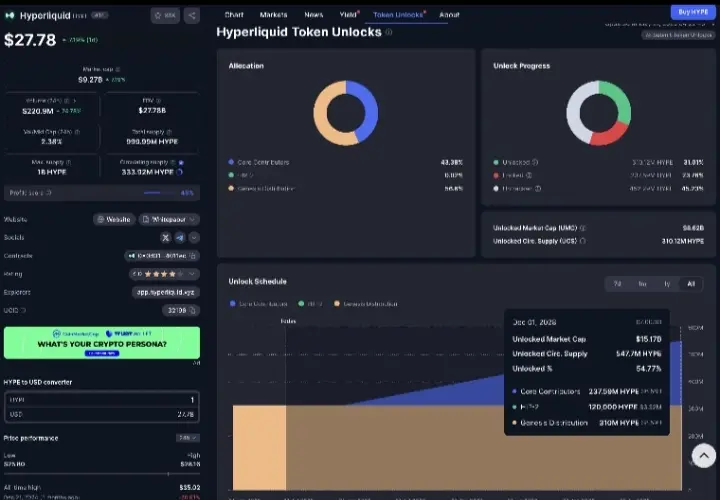Click the $27.78 price text
The height and width of the screenshot is (500, 720).
tap(30, 40)
